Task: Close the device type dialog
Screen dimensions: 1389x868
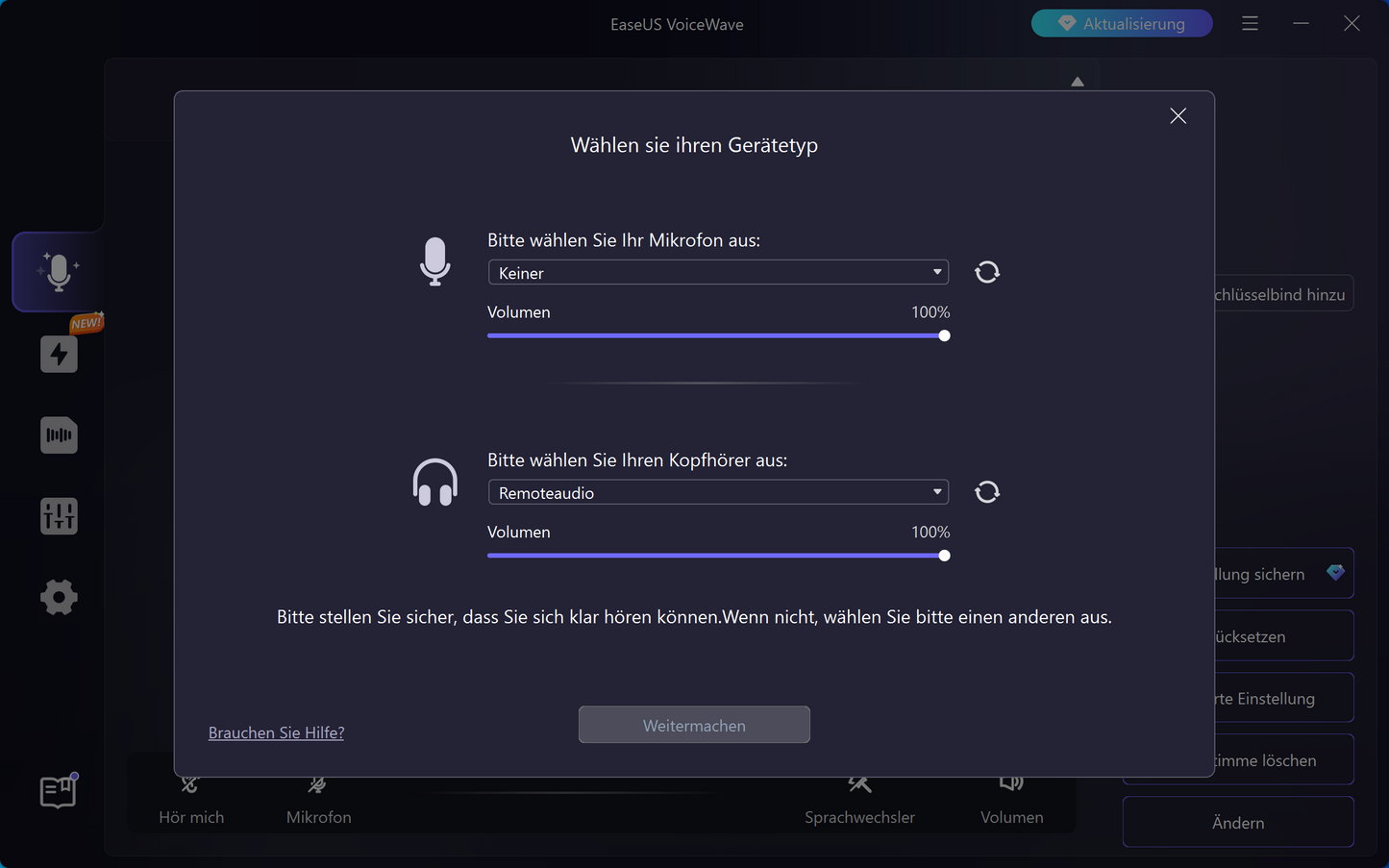Action: coord(1178,116)
